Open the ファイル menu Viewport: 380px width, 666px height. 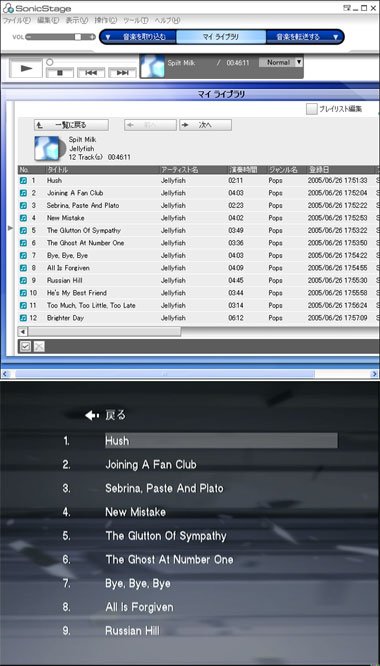(17, 20)
